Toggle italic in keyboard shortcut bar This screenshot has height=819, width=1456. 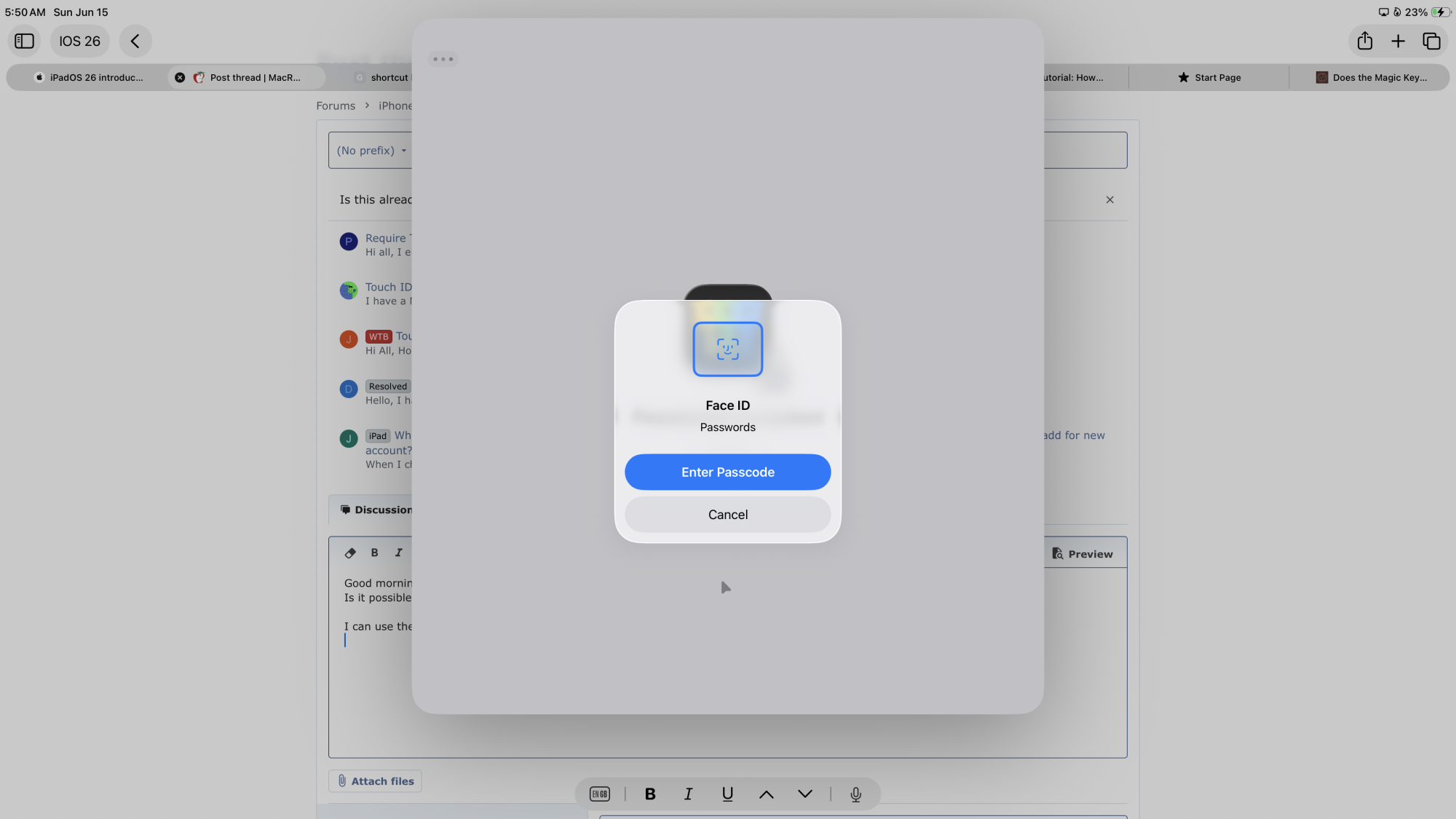point(688,794)
